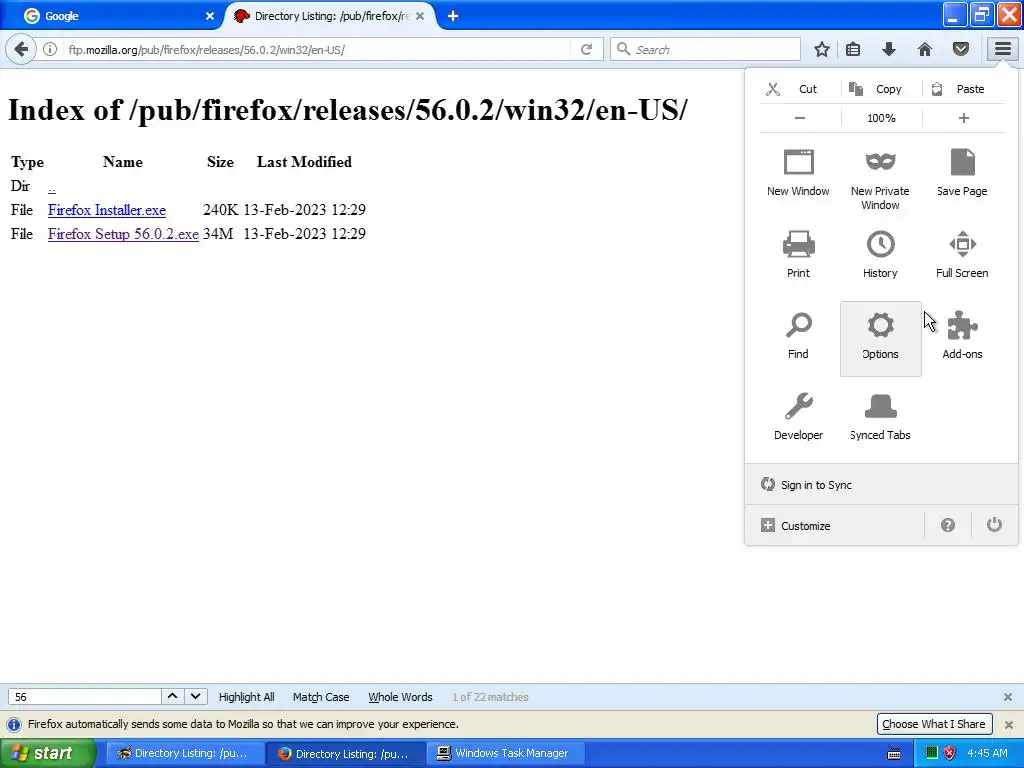Click the Last Modified column header
1024x768 pixels.
(304, 162)
